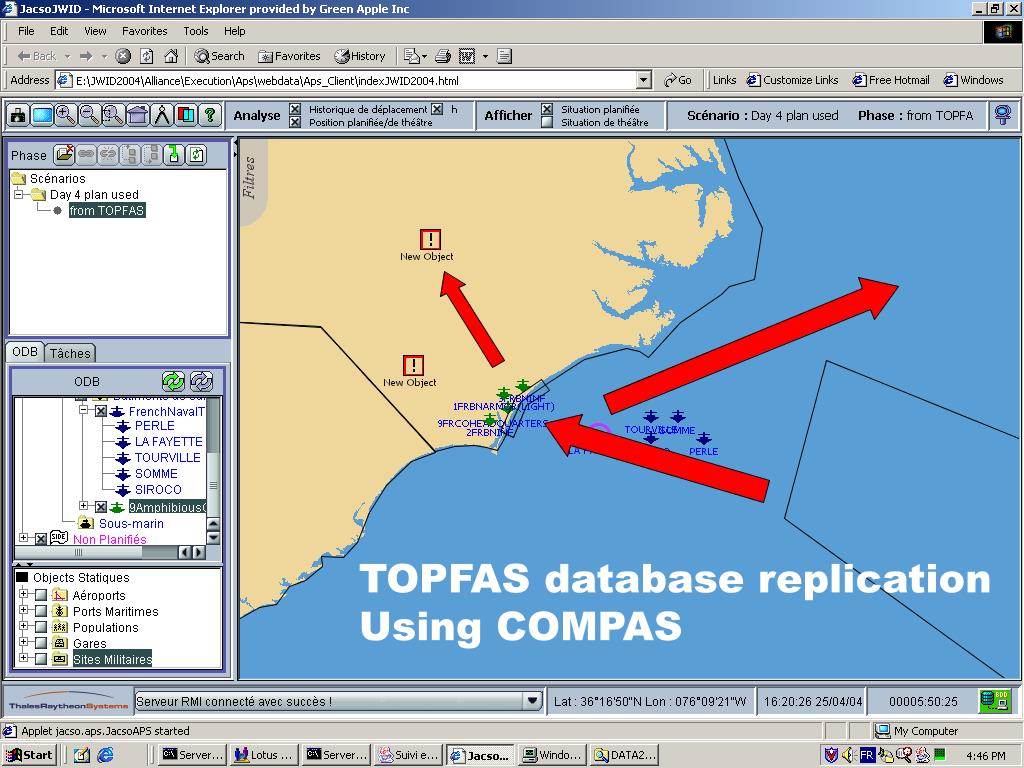
Task: Expand the Aéroports tree node
Action: point(24,594)
